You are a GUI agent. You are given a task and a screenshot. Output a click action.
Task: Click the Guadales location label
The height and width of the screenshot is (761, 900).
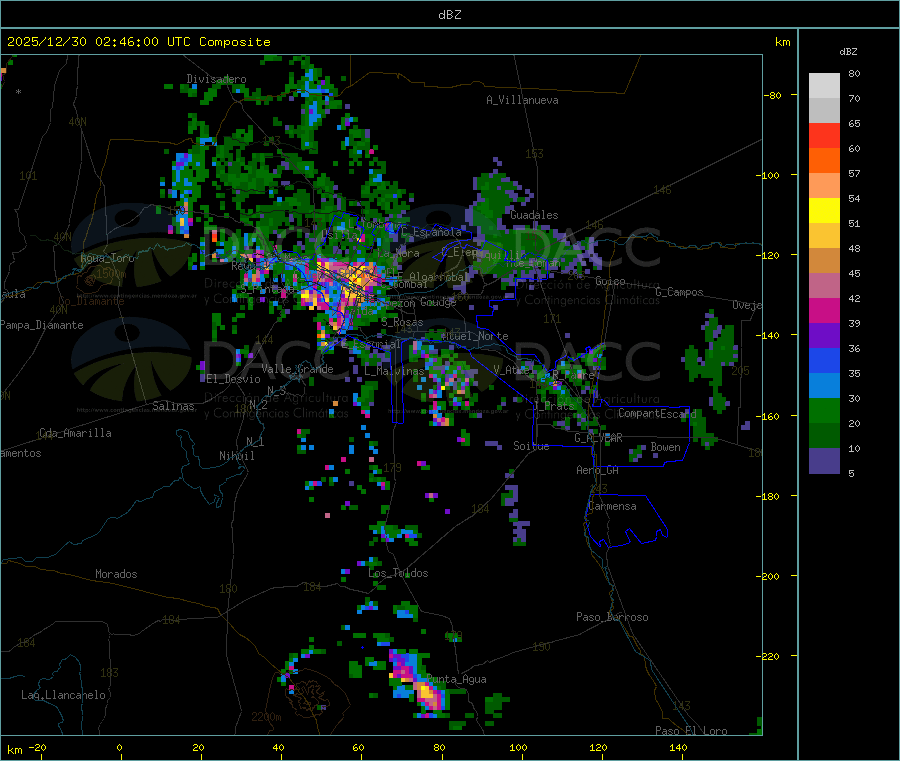pyautogui.click(x=534, y=215)
